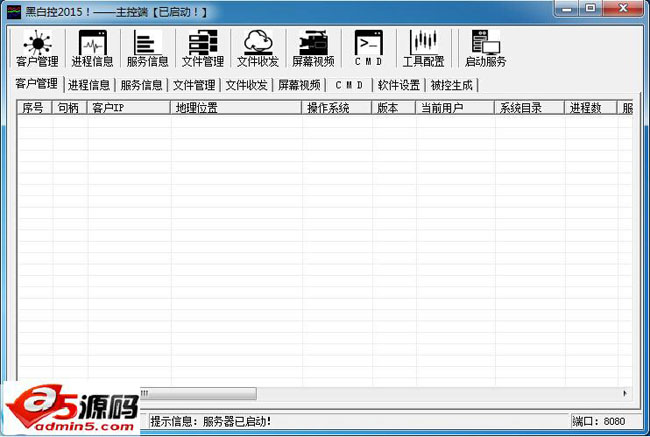The width and height of the screenshot is (650, 437).
Task: Click the 句柄 column header
Action: (x=69, y=108)
